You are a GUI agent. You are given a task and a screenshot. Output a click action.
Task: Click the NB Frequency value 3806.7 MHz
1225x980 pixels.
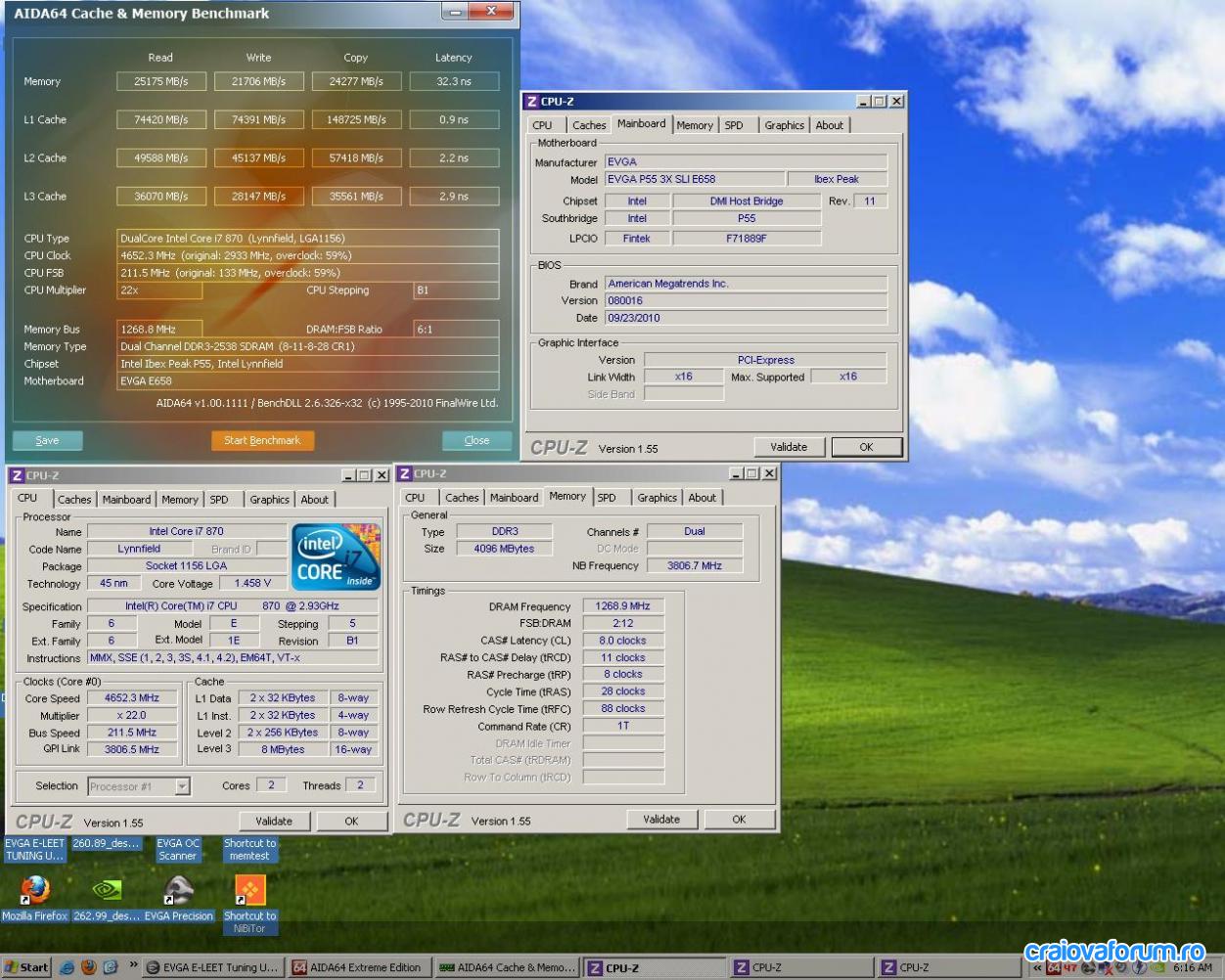click(x=695, y=565)
